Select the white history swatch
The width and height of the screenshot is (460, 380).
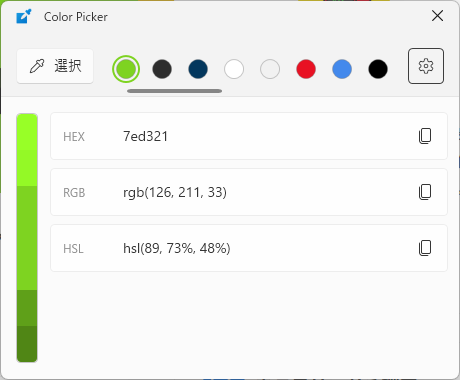[x=234, y=69]
